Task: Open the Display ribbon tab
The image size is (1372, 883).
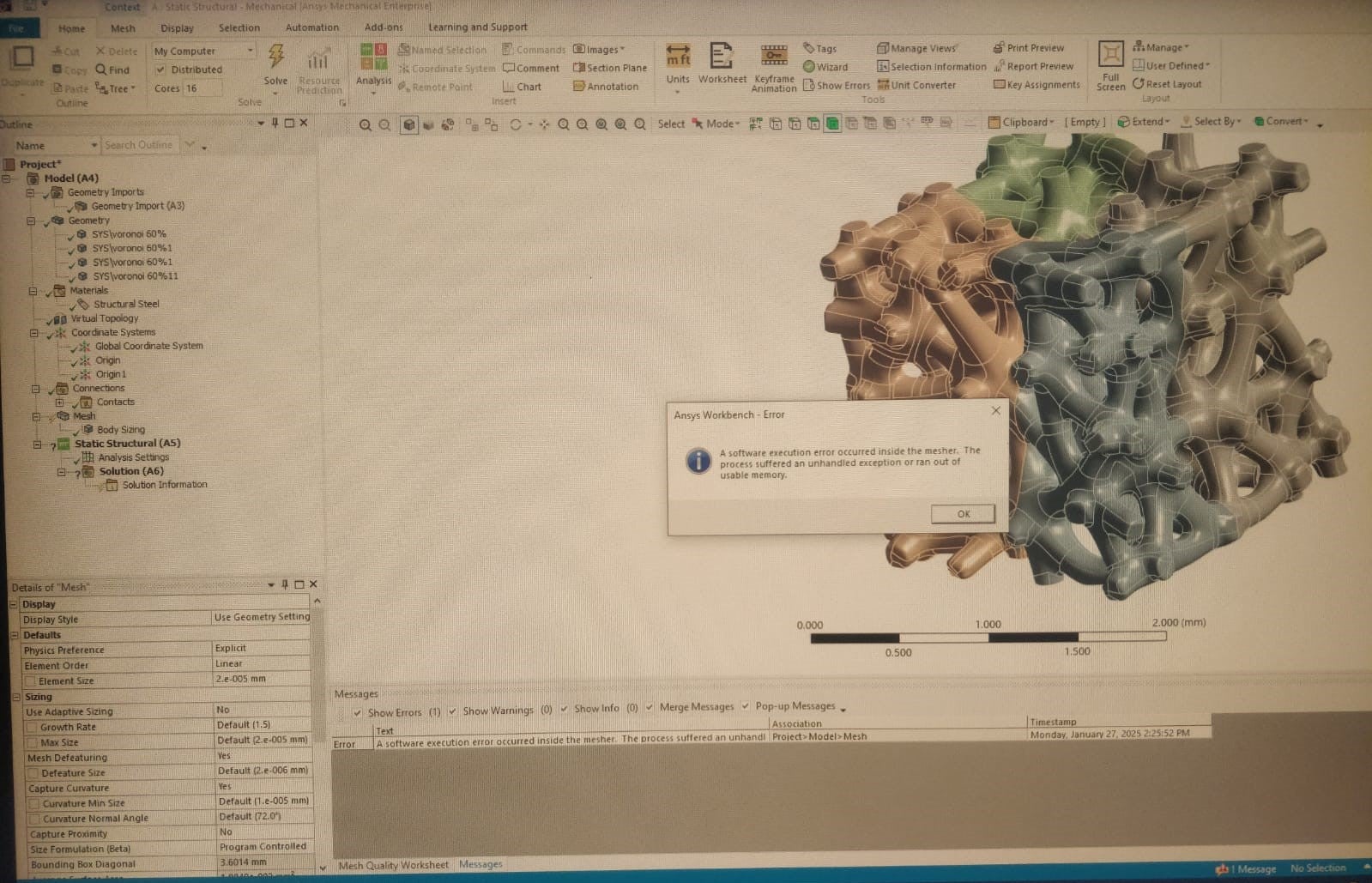Action: tap(177, 28)
